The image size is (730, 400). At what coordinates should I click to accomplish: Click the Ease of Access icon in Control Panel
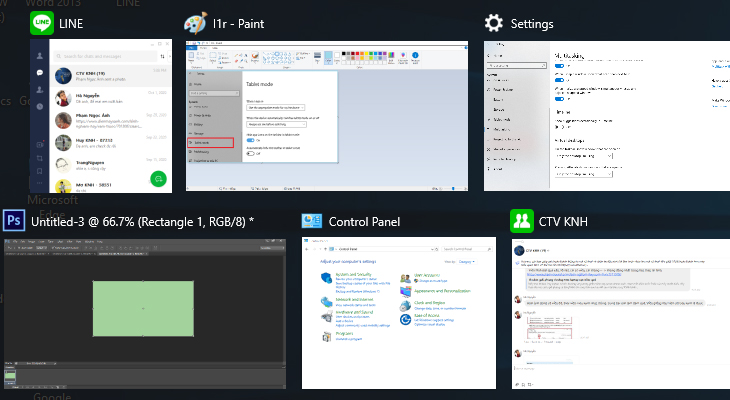(406, 319)
